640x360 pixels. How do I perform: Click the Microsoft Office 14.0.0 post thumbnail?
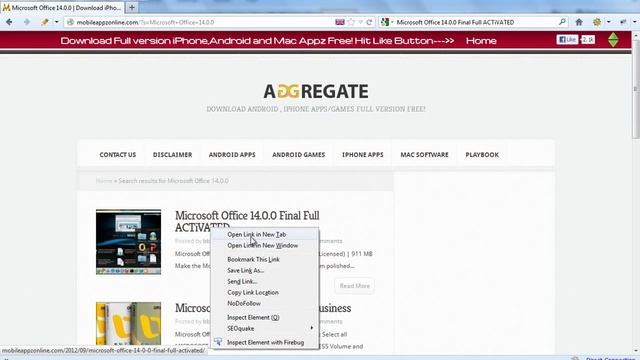129,242
